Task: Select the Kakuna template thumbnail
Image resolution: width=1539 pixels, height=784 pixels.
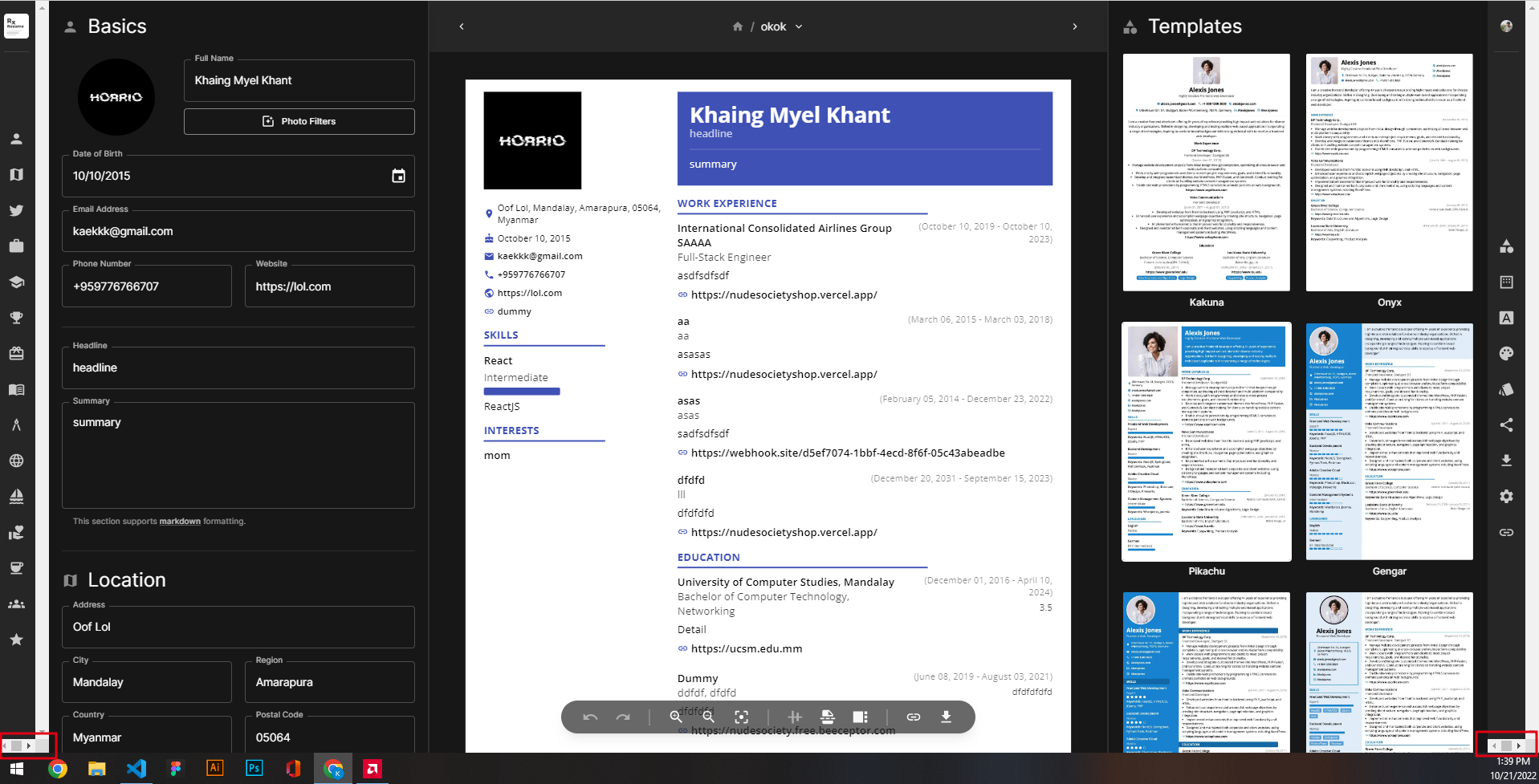Action: point(1207,173)
